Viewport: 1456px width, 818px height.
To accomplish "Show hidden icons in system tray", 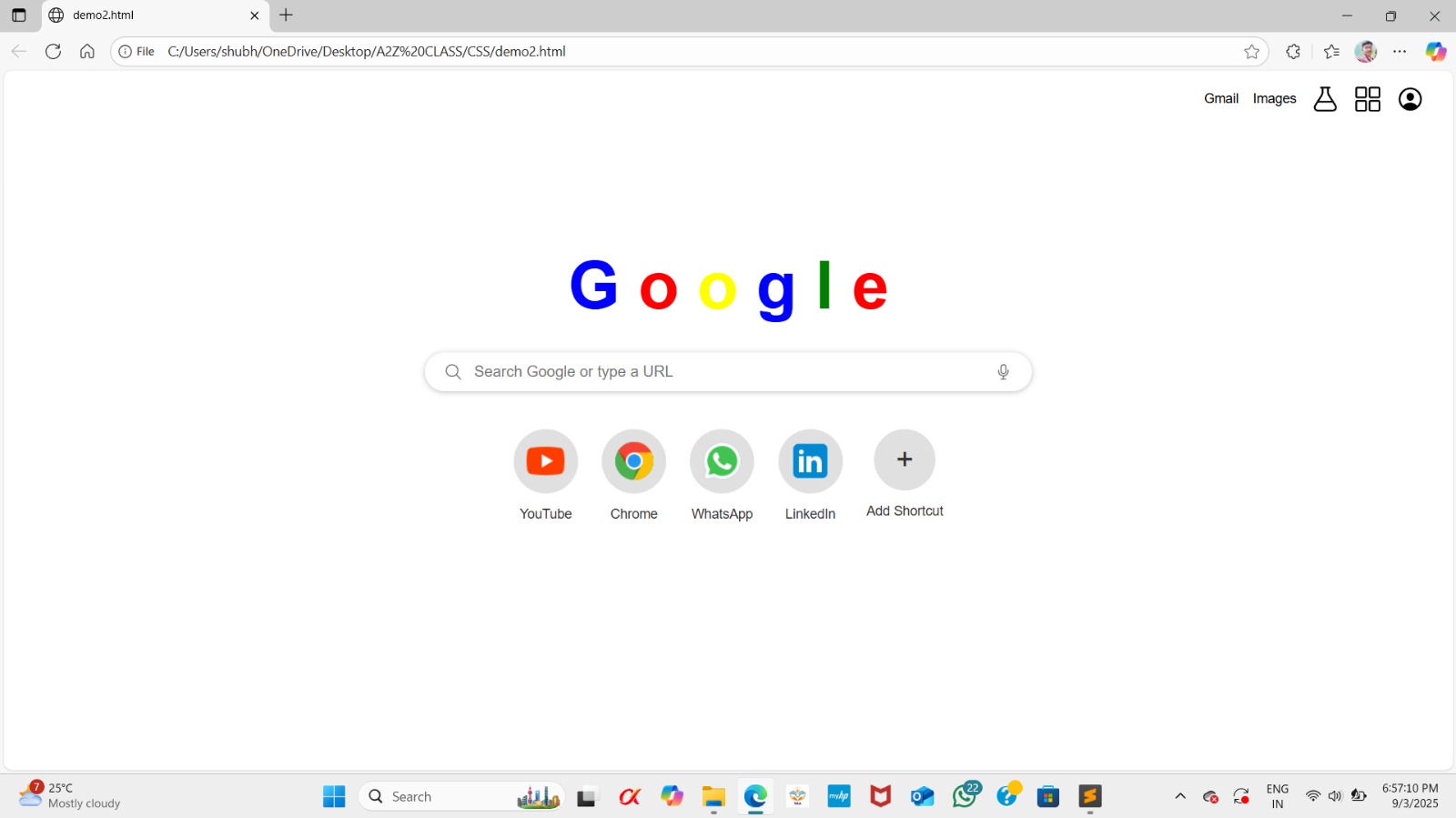I will click(x=1180, y=797).
